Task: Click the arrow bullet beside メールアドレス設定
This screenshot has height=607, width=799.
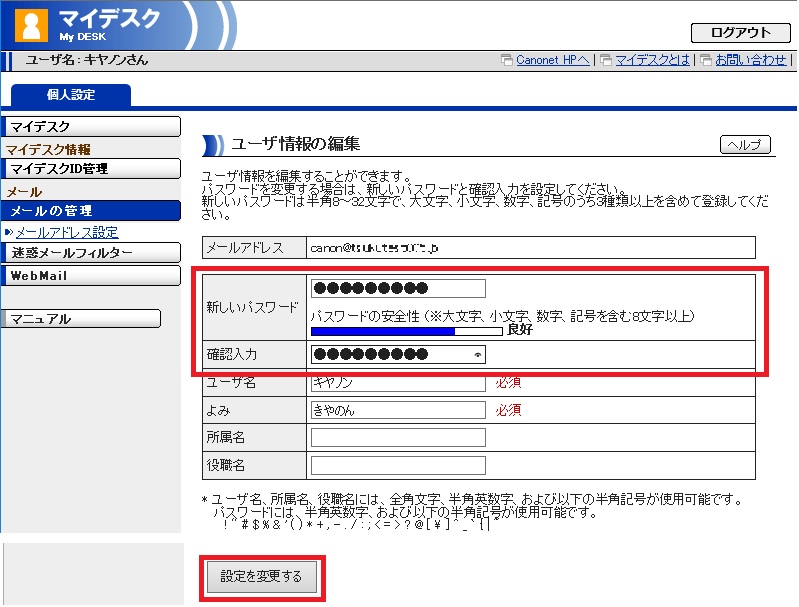Action: pyautogui.click(x=9, y=232)
